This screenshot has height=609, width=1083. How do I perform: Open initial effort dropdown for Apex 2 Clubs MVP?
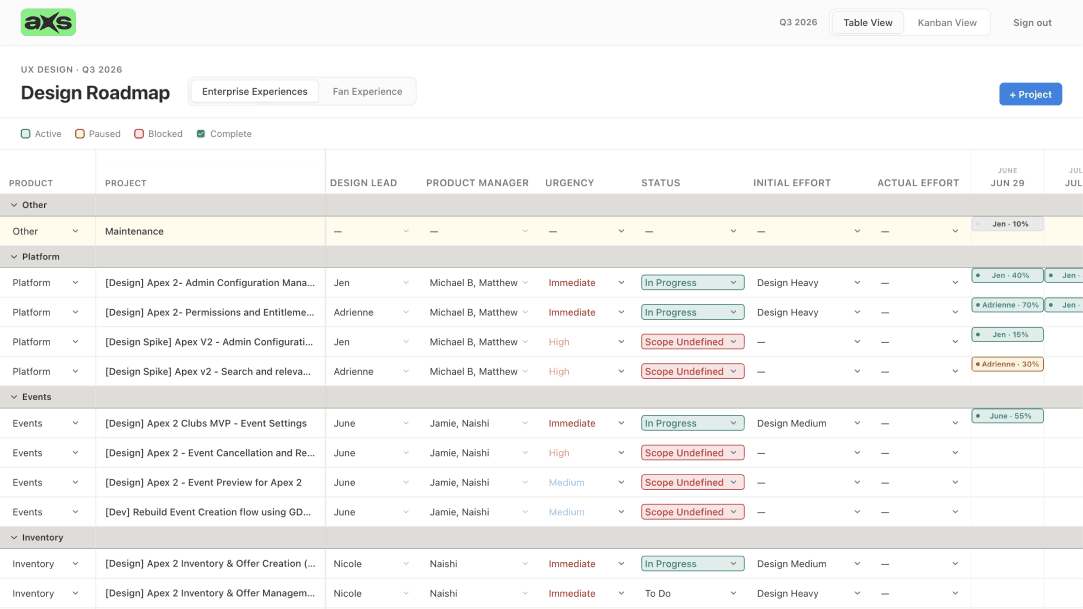808,423
